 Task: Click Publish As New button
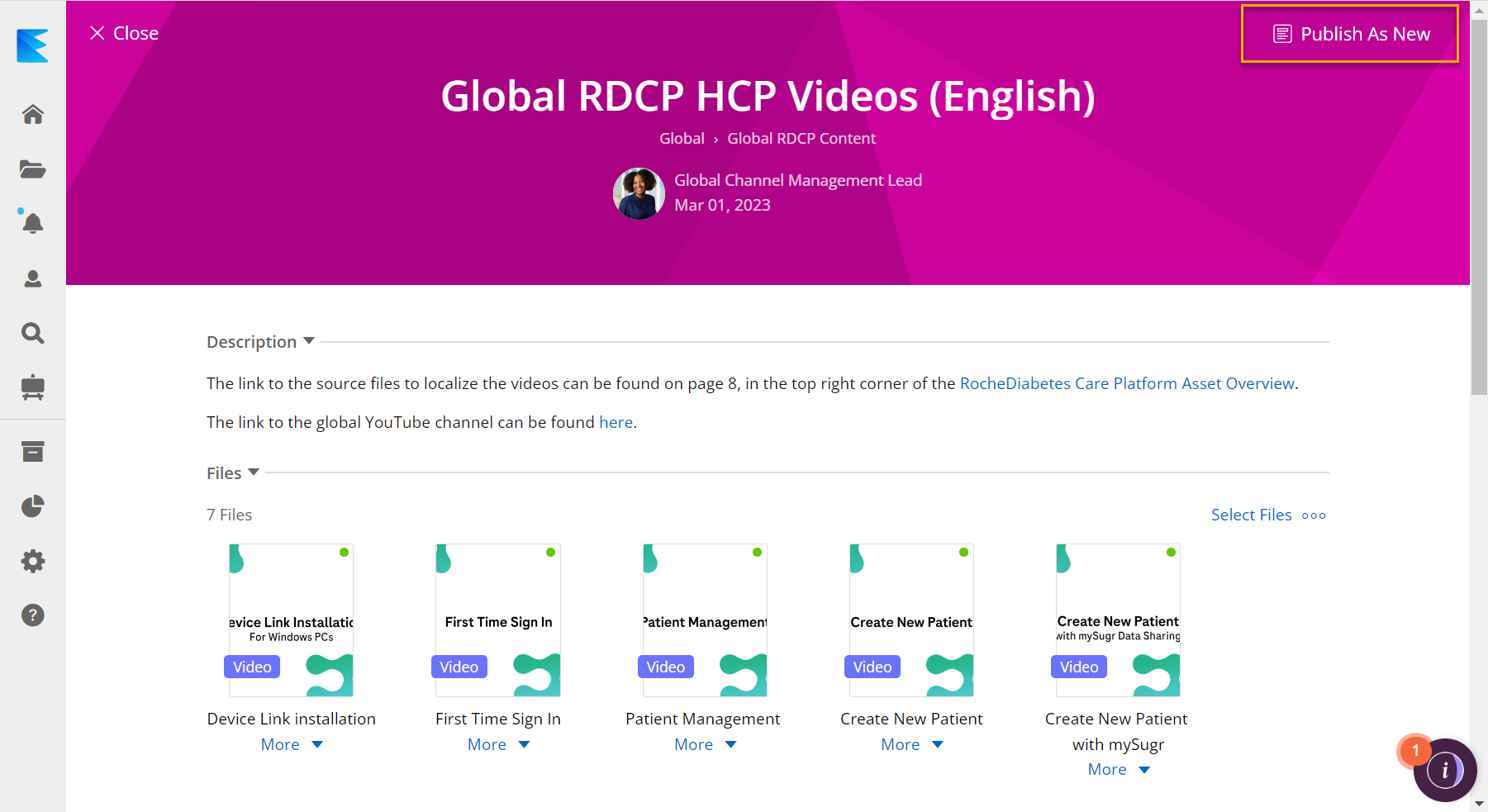pyautogui.click(x=1350, y=34)
